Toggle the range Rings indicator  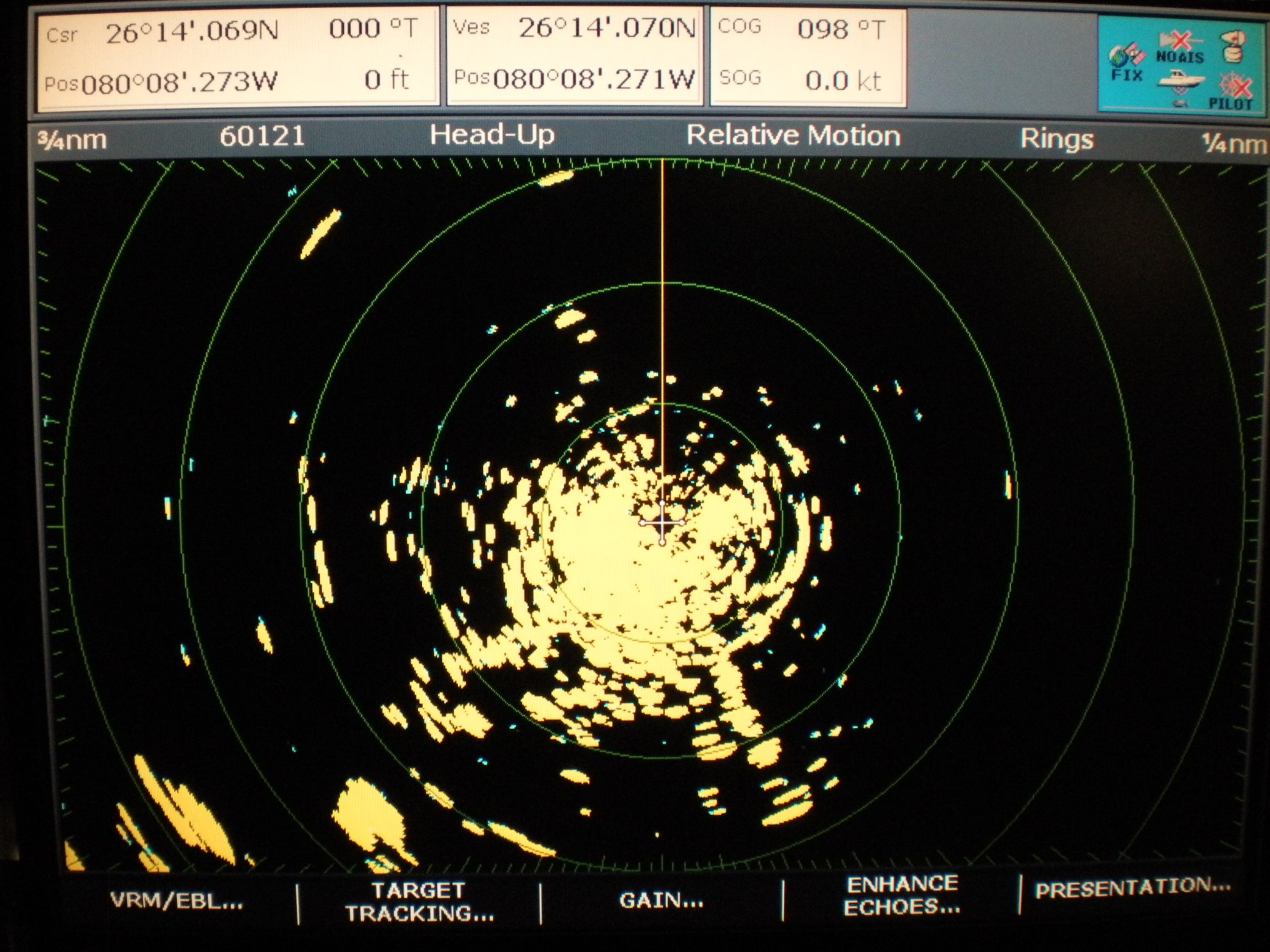pyautogui.click(x=1056, y=139)
